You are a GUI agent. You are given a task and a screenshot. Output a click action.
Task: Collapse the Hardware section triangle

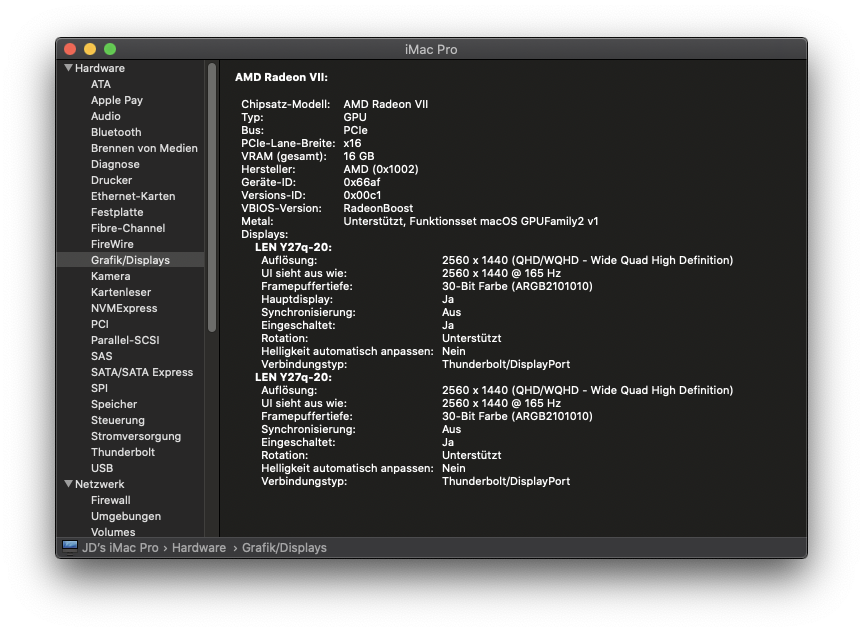coord(68,68)
